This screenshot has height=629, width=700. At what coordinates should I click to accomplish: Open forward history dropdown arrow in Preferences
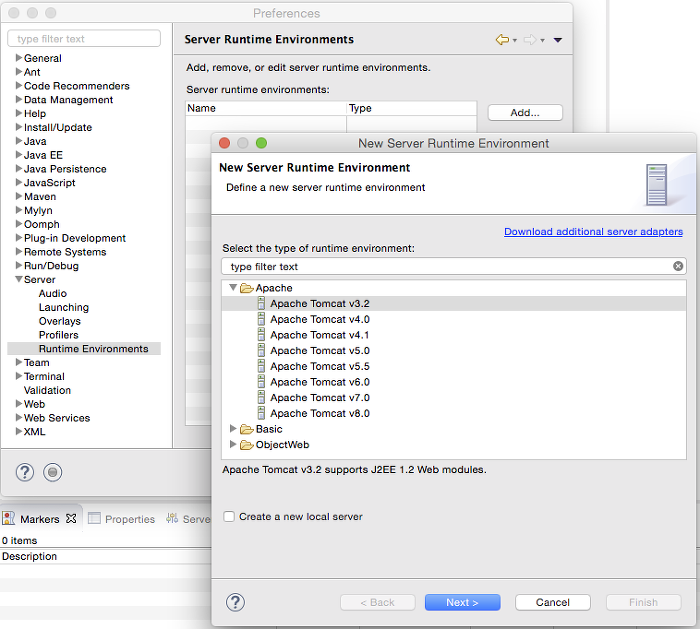point(542,41)
